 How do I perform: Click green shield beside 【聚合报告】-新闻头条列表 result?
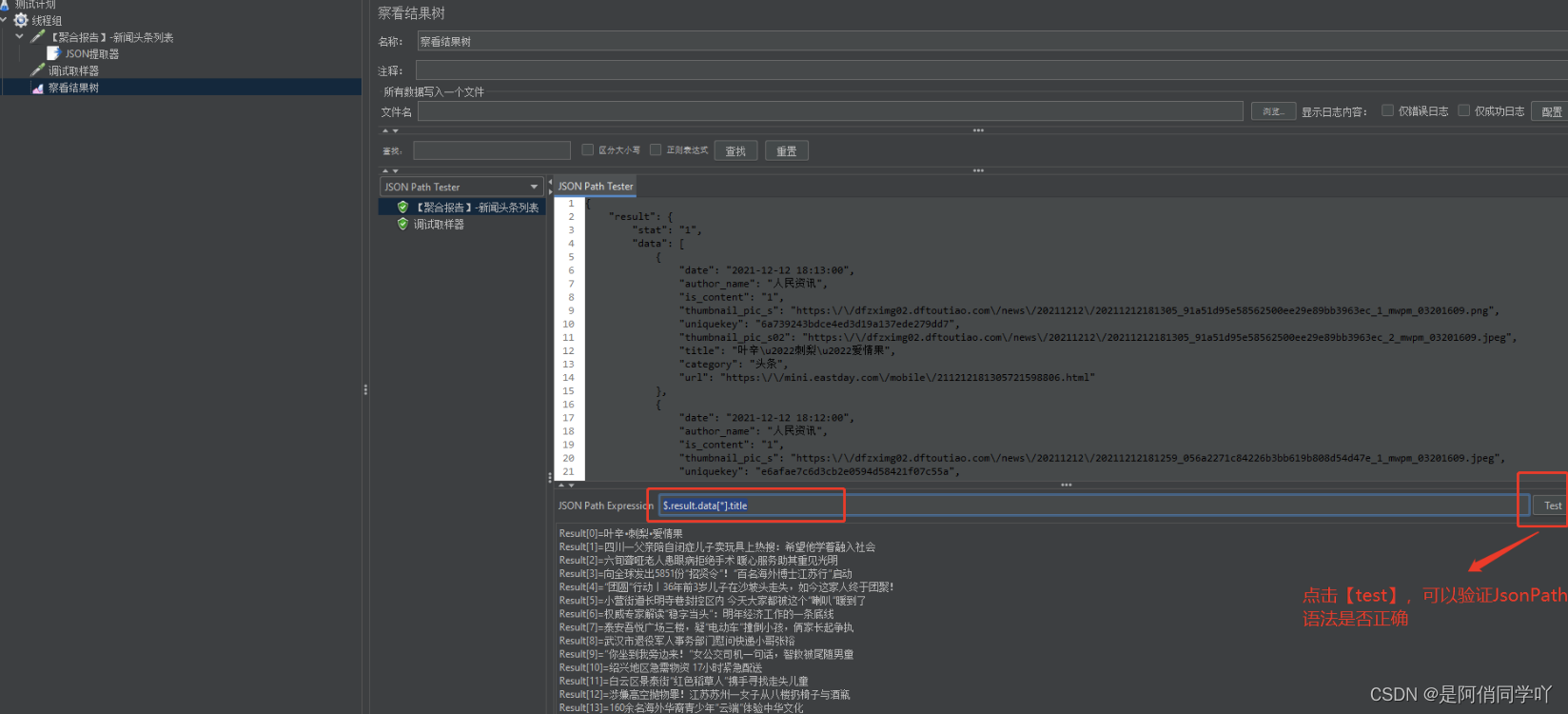click(x=402, y=207)
